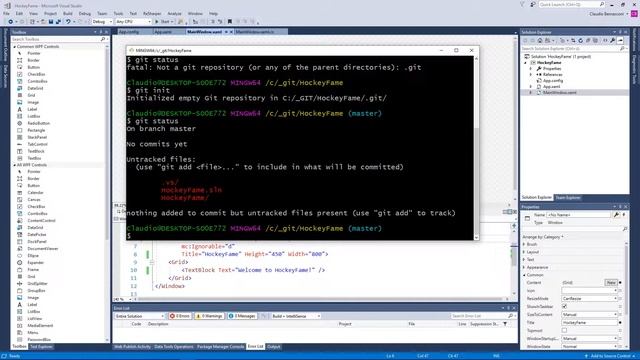Select the Canvas control in Toolbox

[x=34, y=200]
